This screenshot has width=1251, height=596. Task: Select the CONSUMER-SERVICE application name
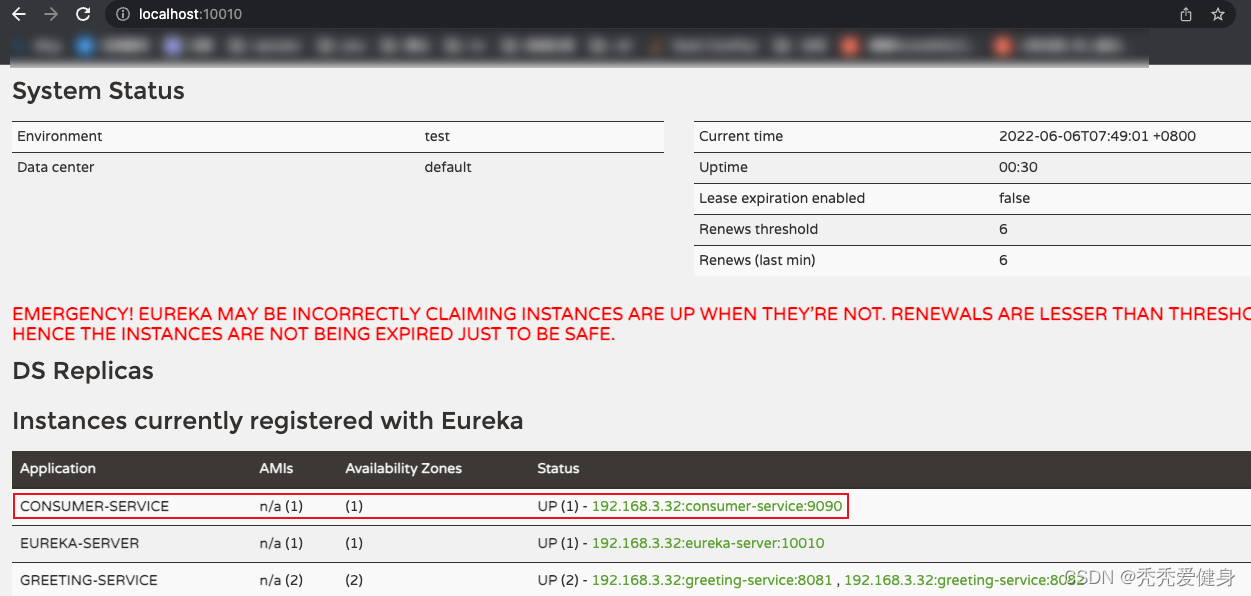click(95, 506)
